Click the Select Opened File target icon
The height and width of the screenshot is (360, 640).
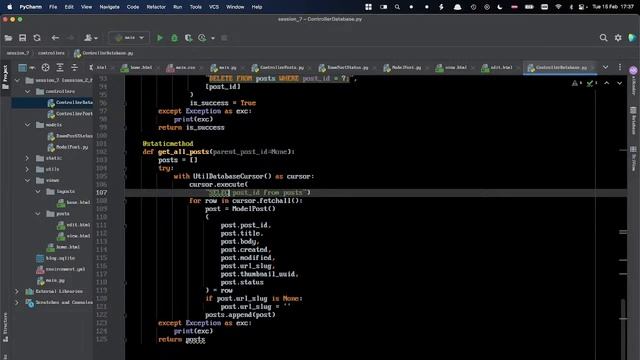click(45, 67)
